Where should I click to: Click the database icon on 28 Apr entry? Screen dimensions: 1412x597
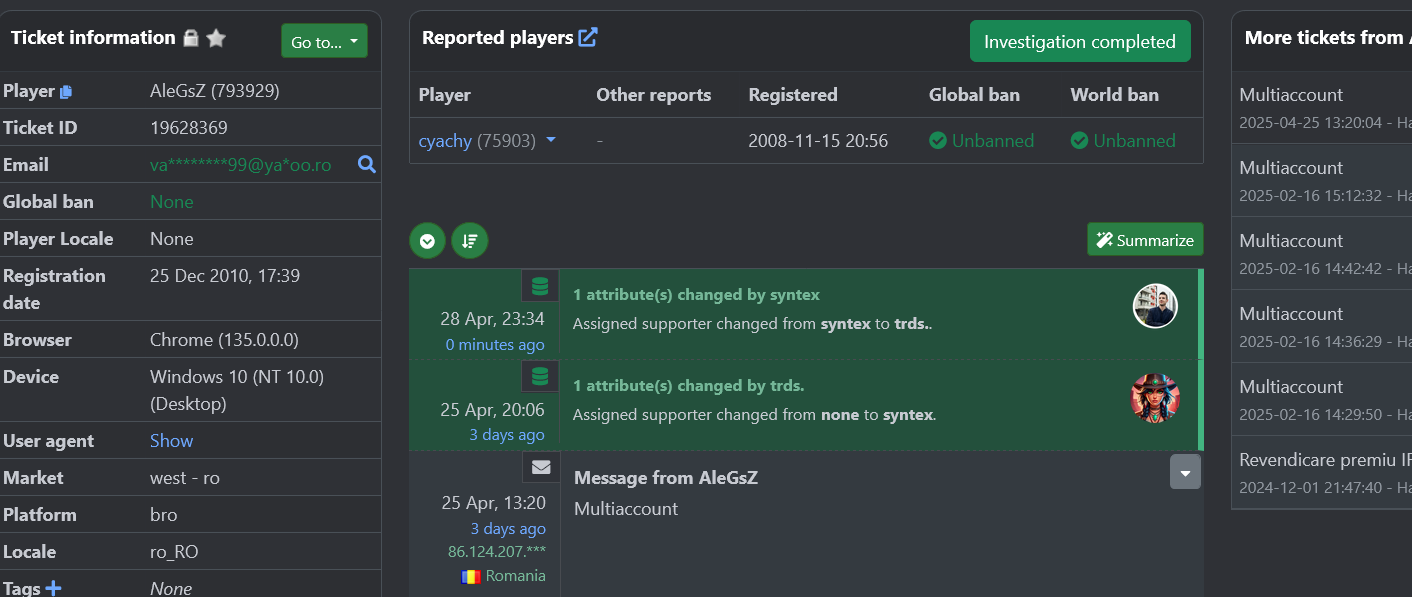(x=540, y=287)
